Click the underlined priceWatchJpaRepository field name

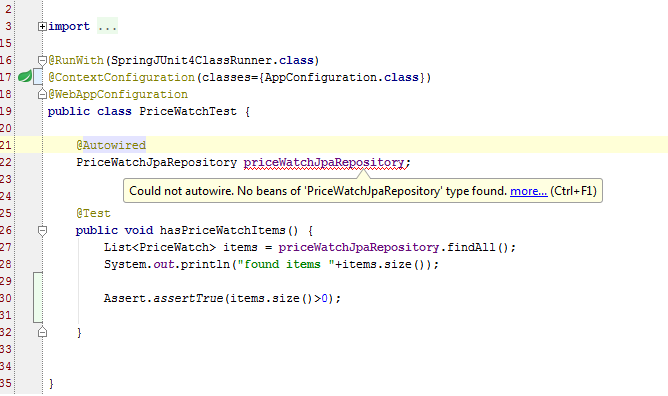pos(324,162)
